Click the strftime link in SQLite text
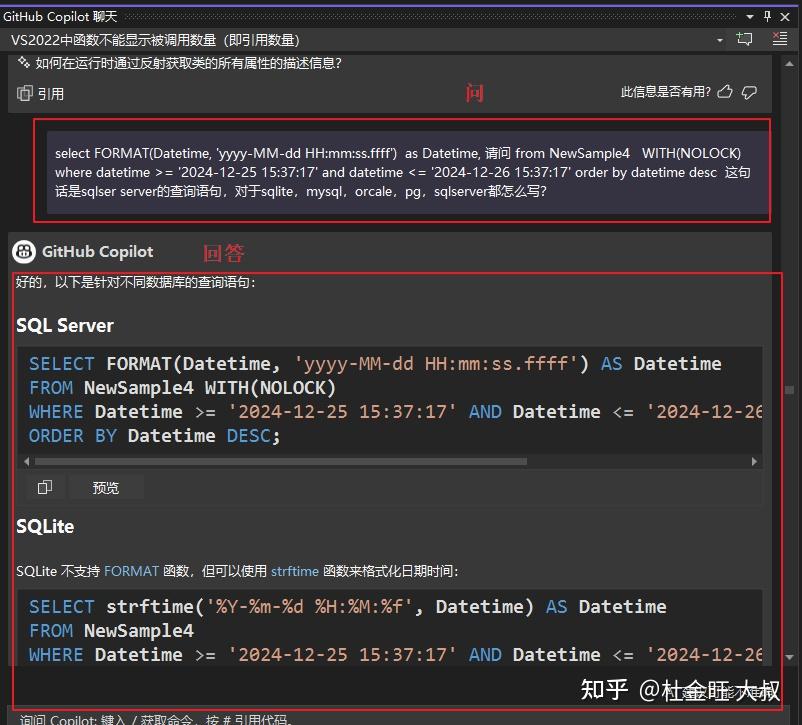This screenshot has height=725, width=802. (294, 571)
